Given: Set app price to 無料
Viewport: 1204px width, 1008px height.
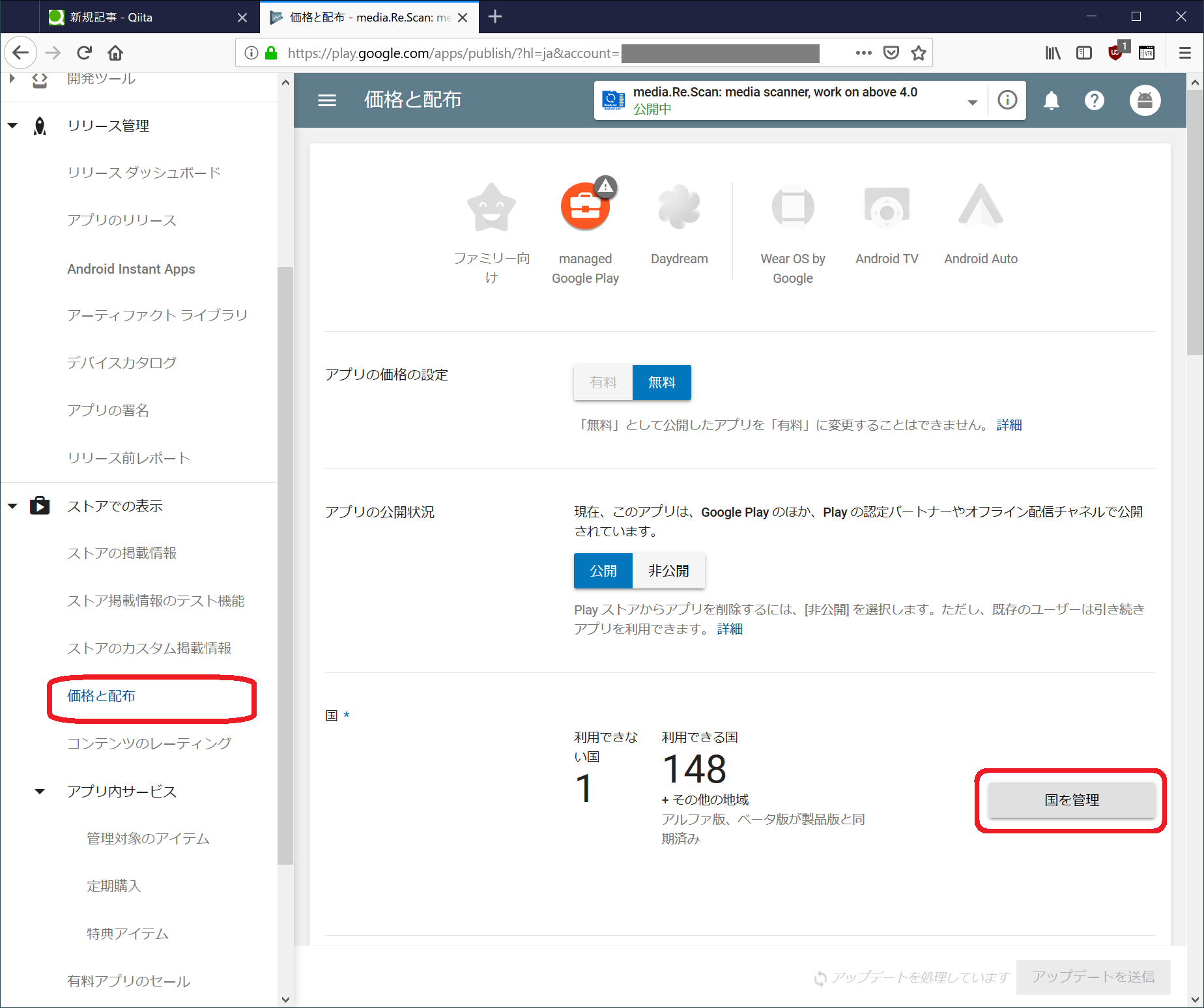Looking at the screenshot, I should pos(662,382).
